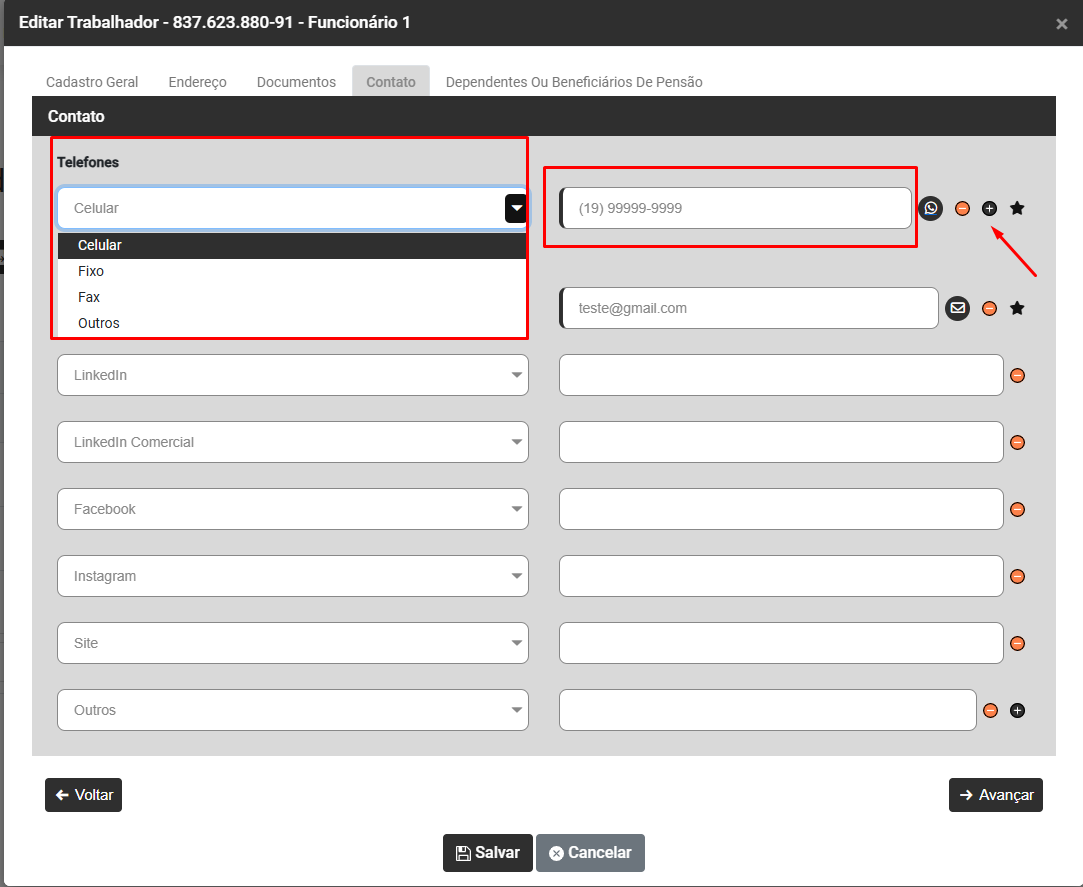Remove the email row with minus icon

click(989, 308)
